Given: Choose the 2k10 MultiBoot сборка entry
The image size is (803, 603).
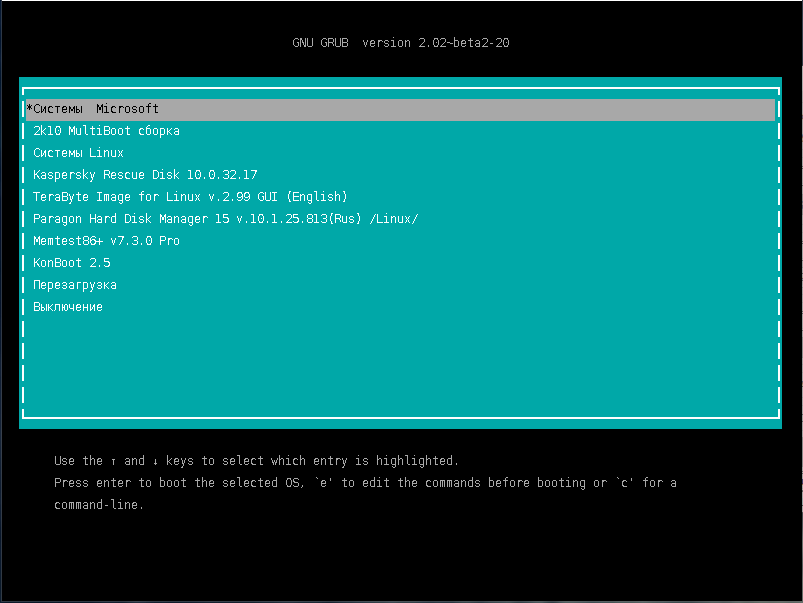Looking at the screenshot, I should (x=106, y=131).
